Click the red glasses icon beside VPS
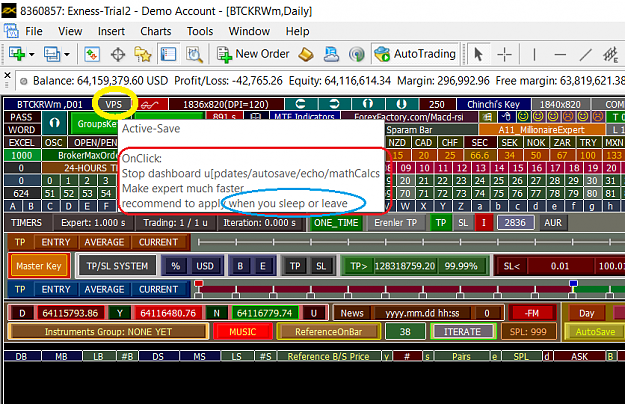Viewport: 625px width, 404px height. tap(149, 105)
